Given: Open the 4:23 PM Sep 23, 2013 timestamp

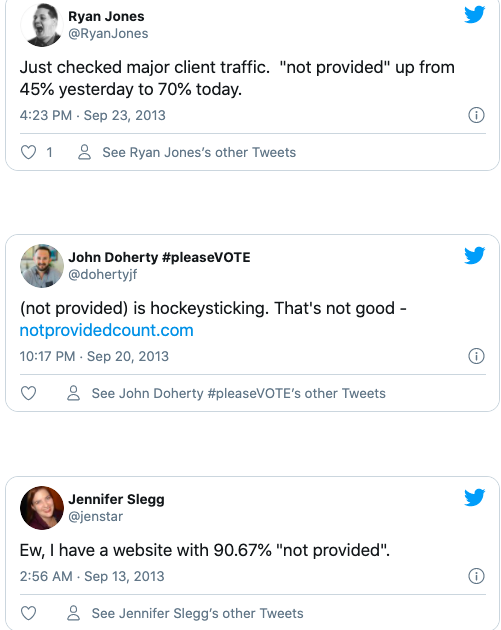Looking at the screenshot, I should point(93,115).
